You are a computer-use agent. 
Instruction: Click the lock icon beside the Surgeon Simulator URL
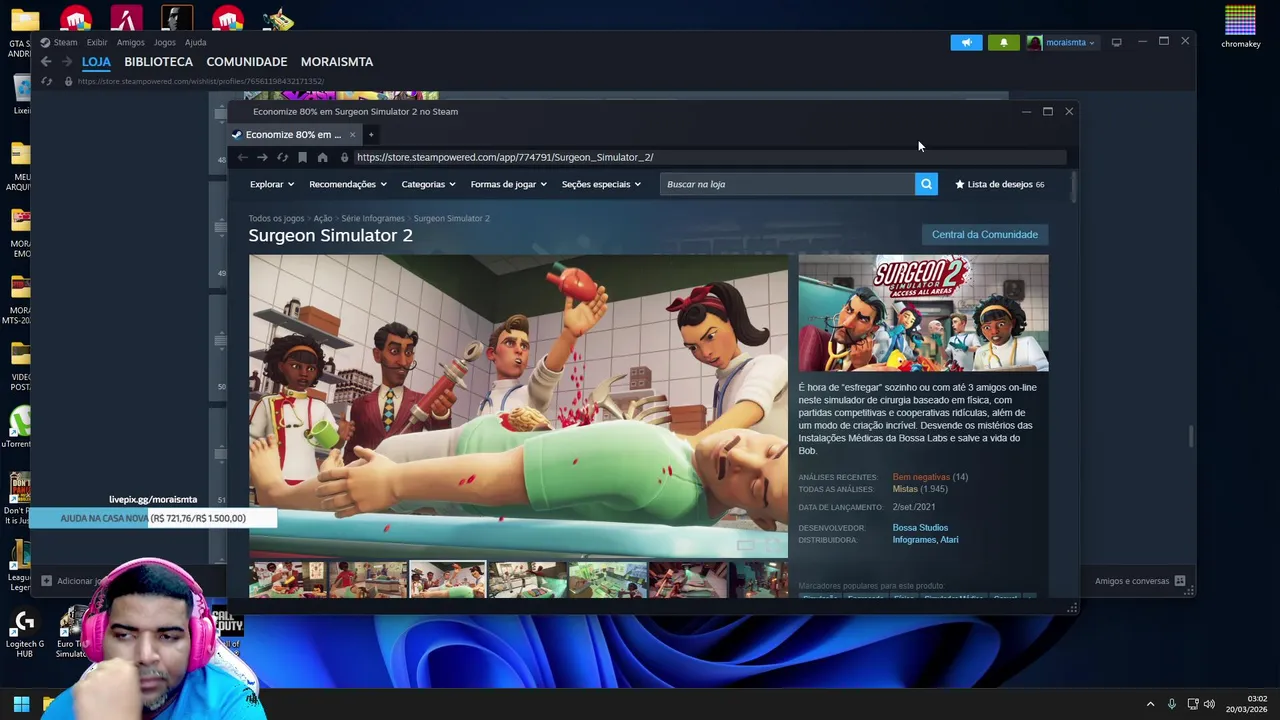pos(344,157)
